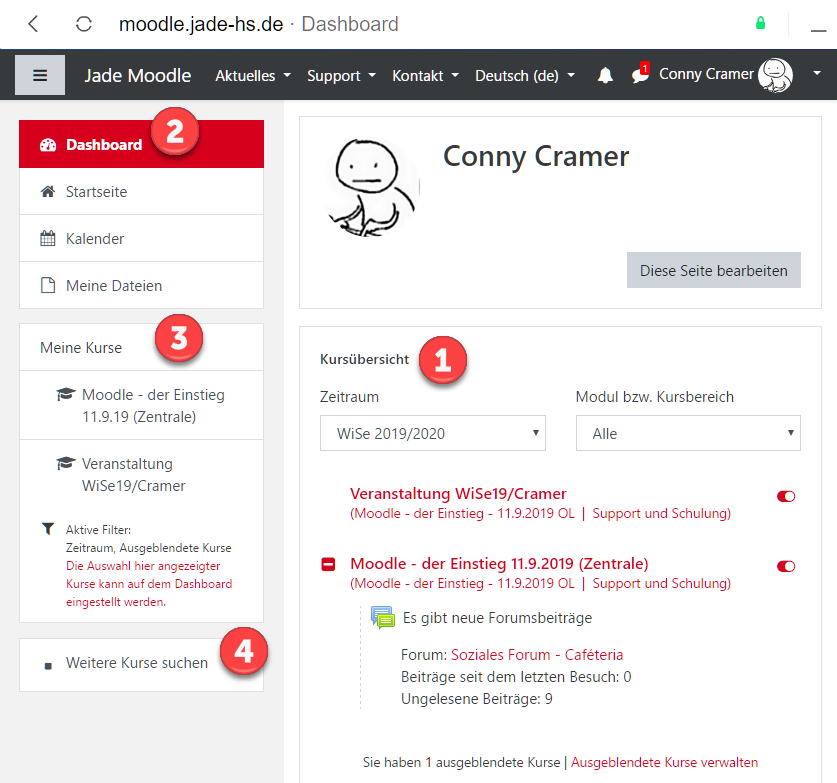Click 'Ungelesene Beiträge: 9' text
This screenshot has height=783, width=837.
(477, 699)
